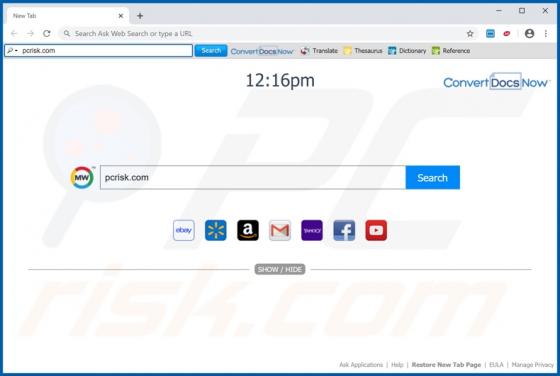Open the Ask Applications footer link
The image size is (560, 376).
coord(361,365)
